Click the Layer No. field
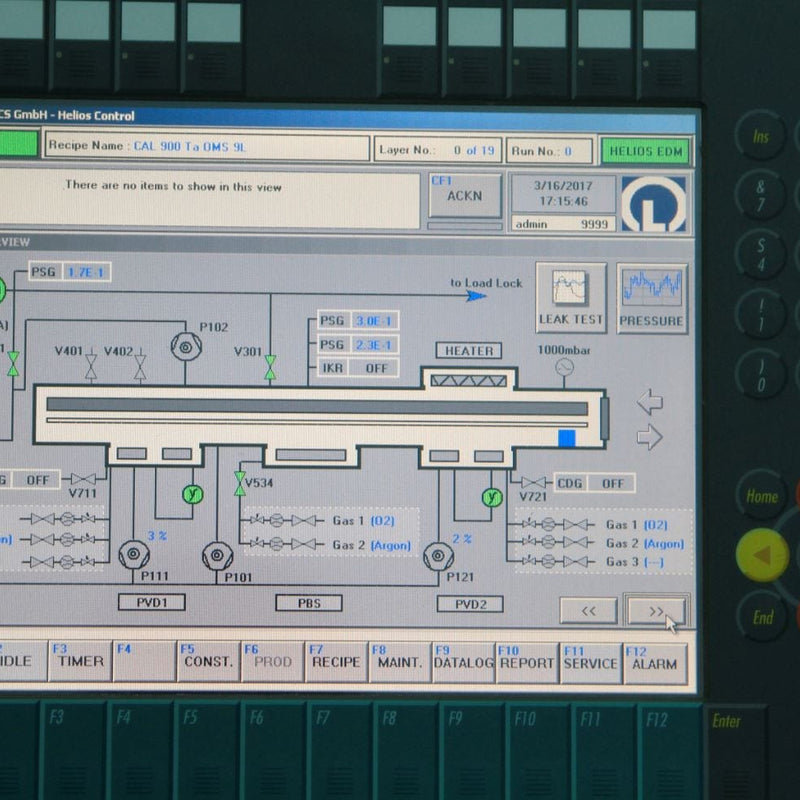Screen dimensions: 800x800 [438, 150]
